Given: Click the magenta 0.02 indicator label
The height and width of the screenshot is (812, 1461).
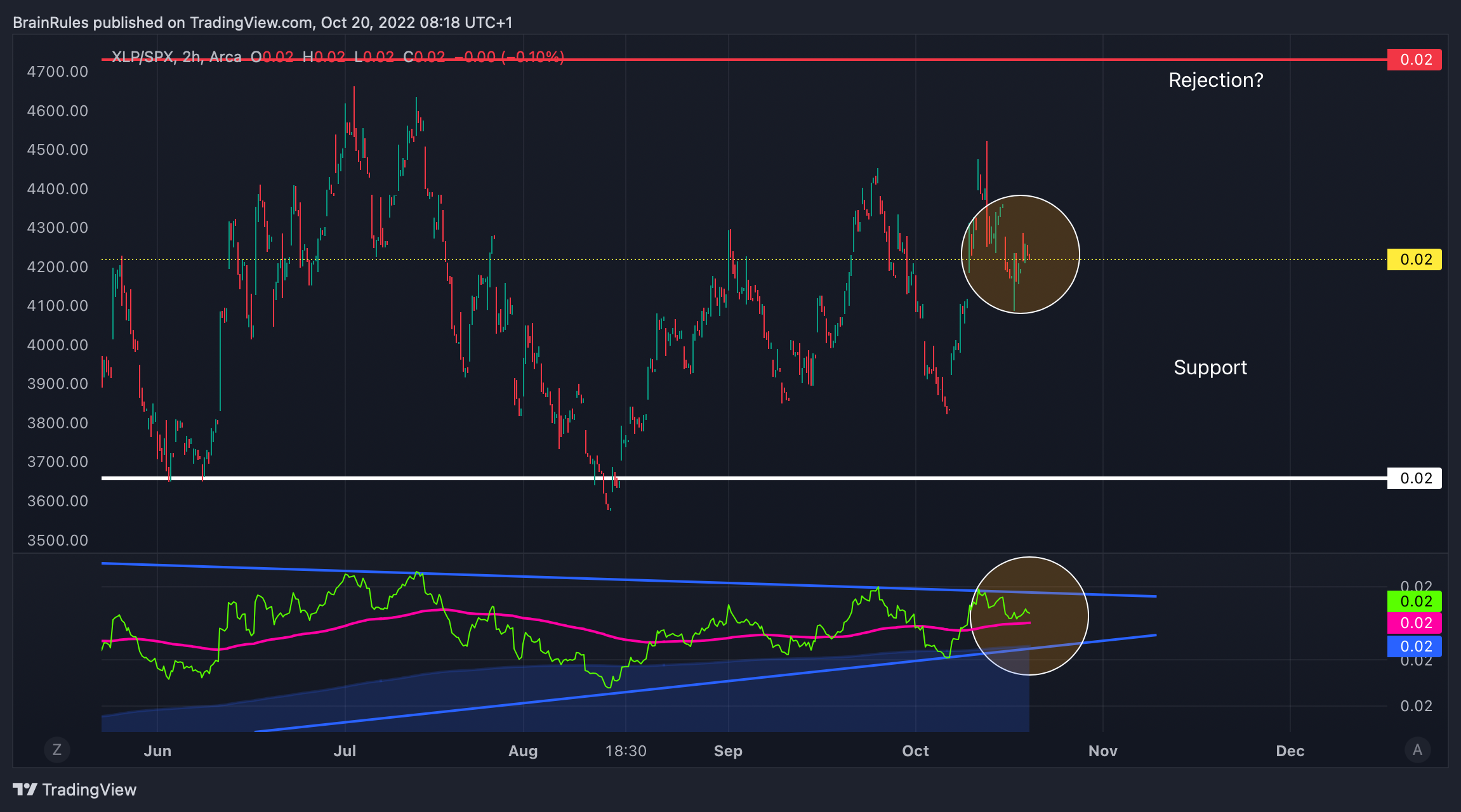Looking at the screenshot, I should [x=1414, y=623].
